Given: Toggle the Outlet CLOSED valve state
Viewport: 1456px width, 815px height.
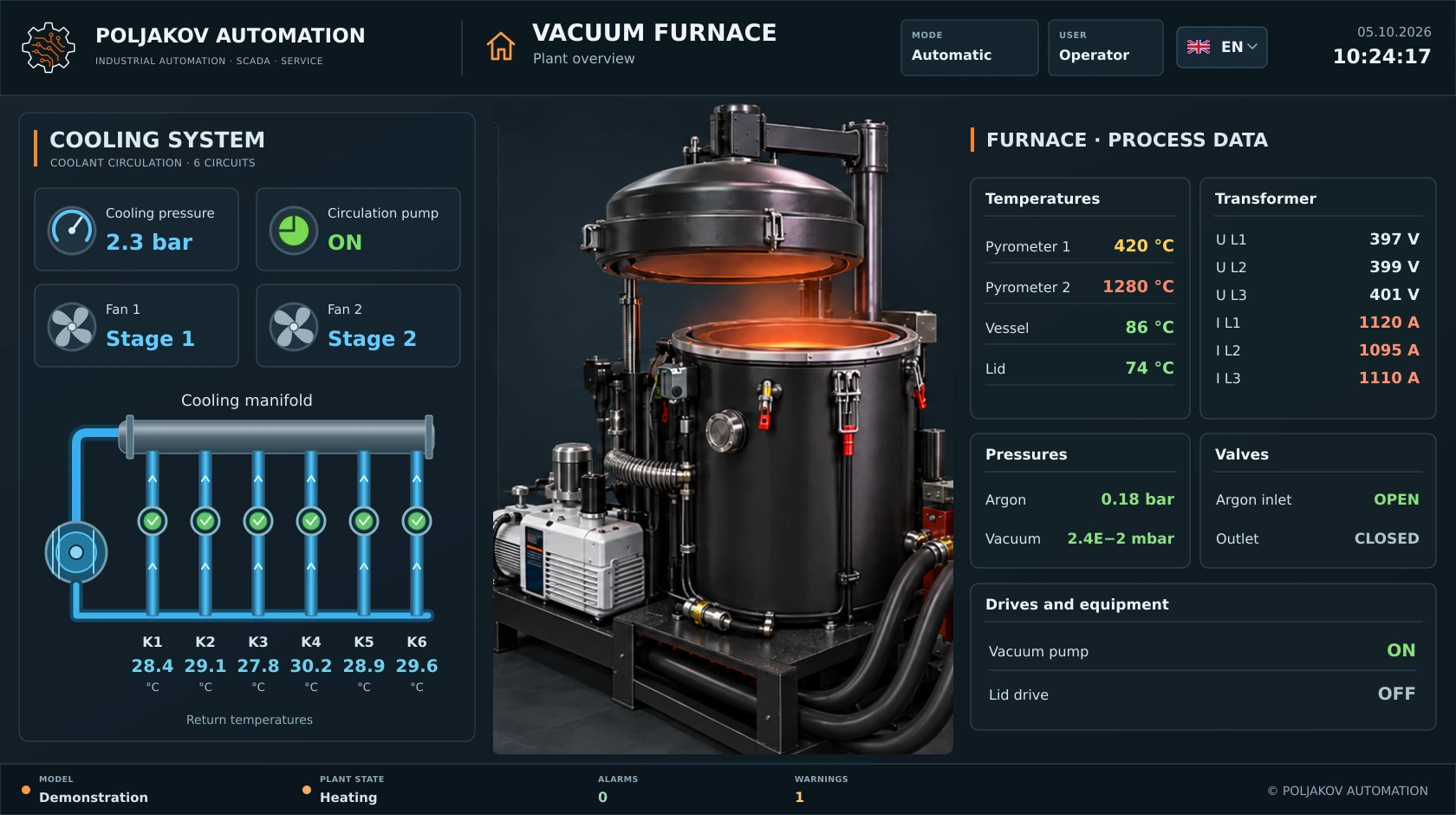Looking at the screenshot, I should (x=1387, y=538).
